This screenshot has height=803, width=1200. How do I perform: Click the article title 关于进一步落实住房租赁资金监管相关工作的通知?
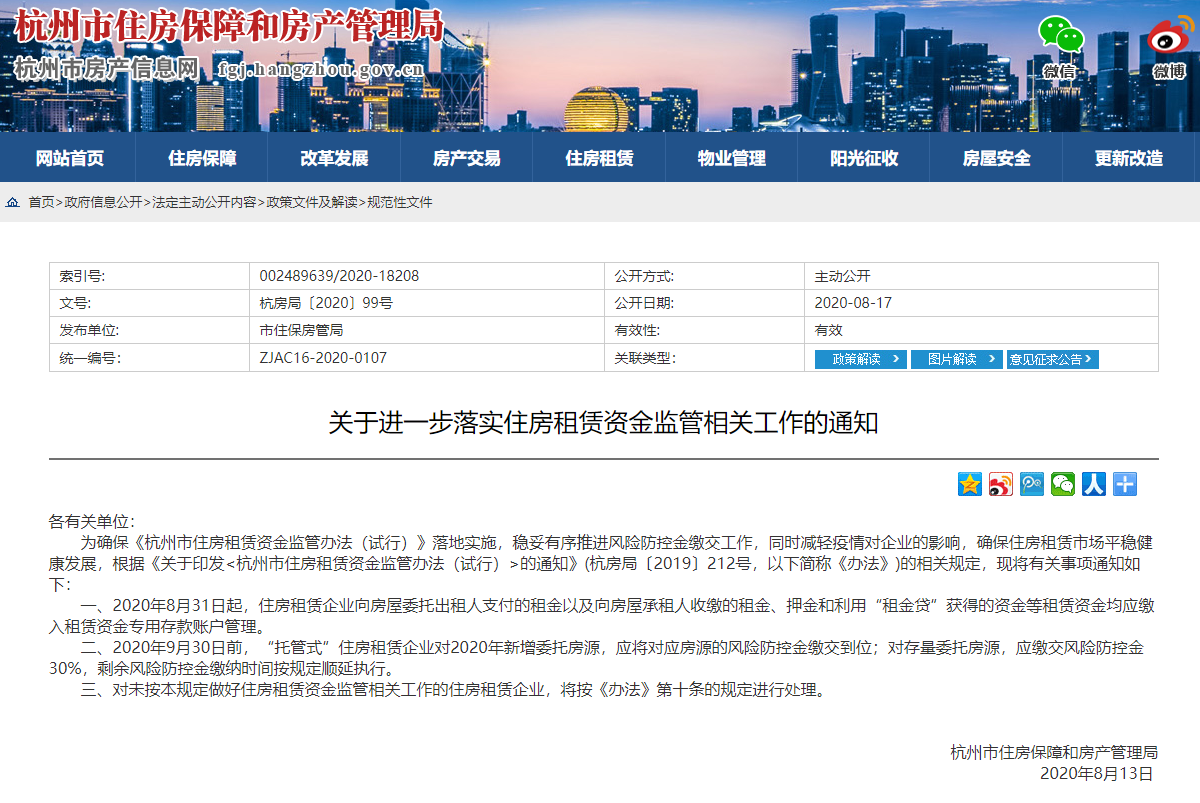604,423
